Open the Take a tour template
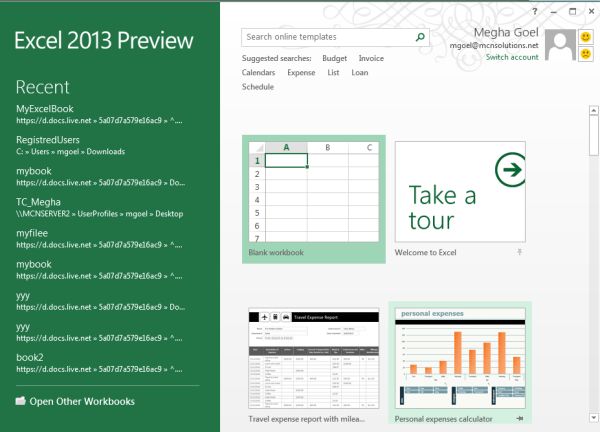This screenshot has height=432, width=600. pyautogui.click(x=460, y=192)
